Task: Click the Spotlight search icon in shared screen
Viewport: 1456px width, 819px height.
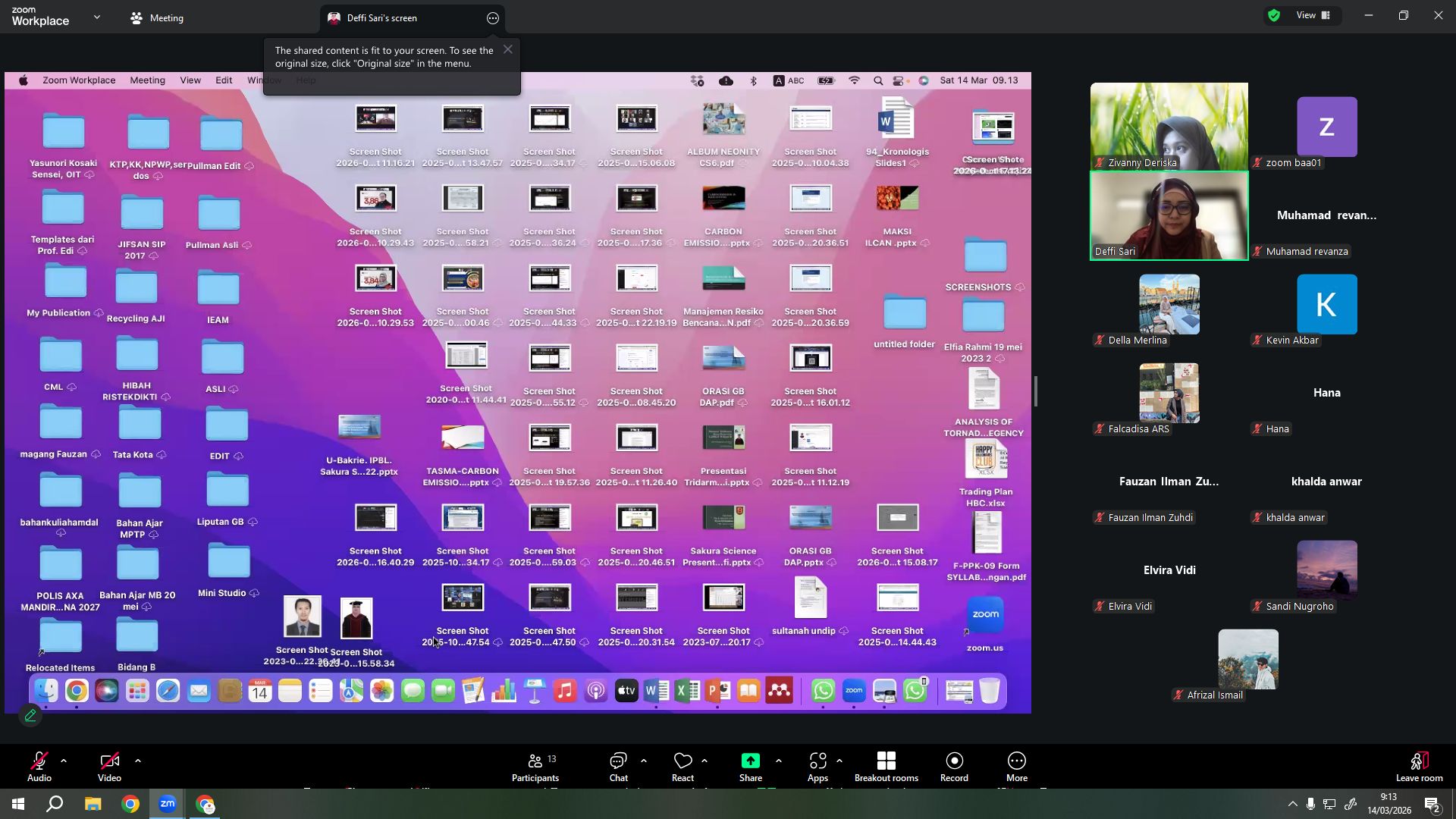Action: (878, 80)
